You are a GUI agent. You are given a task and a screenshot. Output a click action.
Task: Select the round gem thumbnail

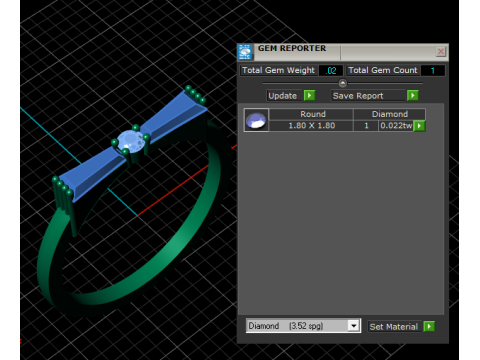pos(256,120)
